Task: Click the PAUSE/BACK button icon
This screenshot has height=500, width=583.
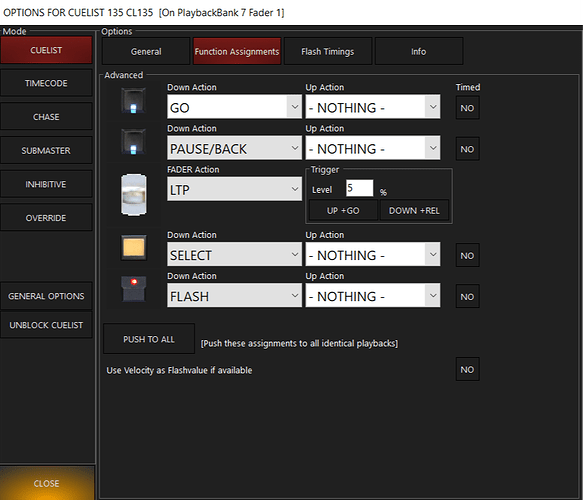Action: (x=133, y=142)
